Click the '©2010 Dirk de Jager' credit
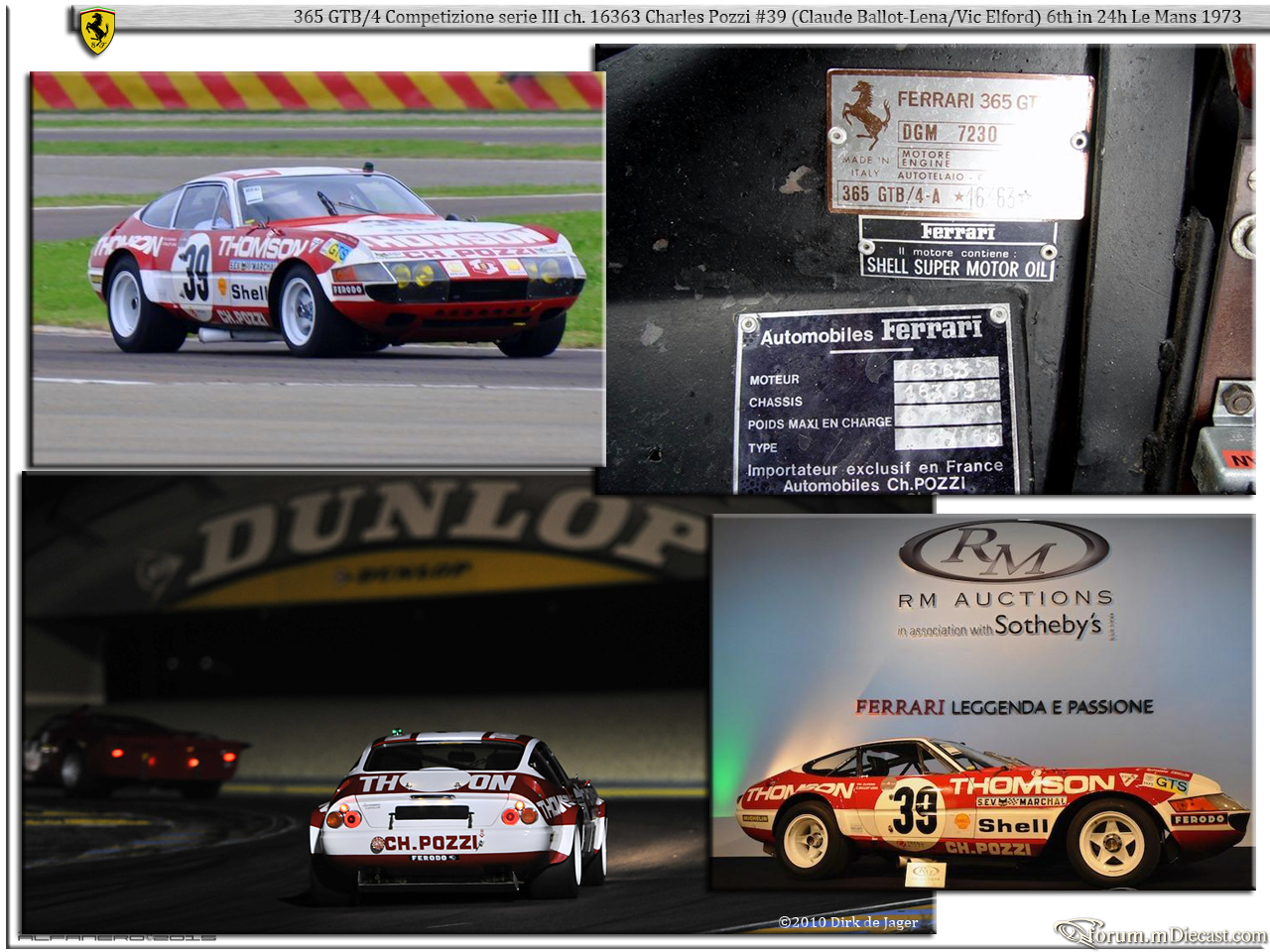 (x=848, y=922)
